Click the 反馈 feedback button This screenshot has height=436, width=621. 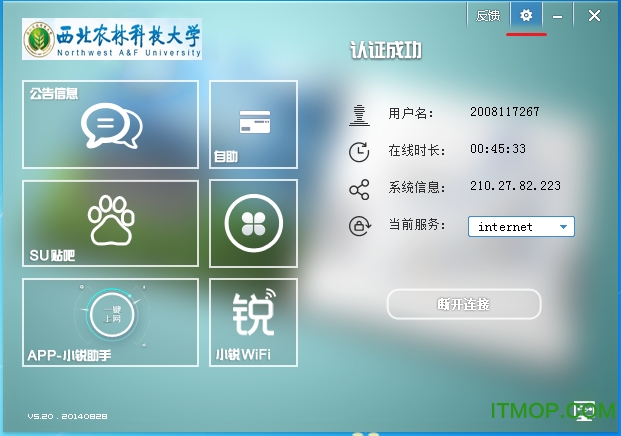tap(487, 16)
